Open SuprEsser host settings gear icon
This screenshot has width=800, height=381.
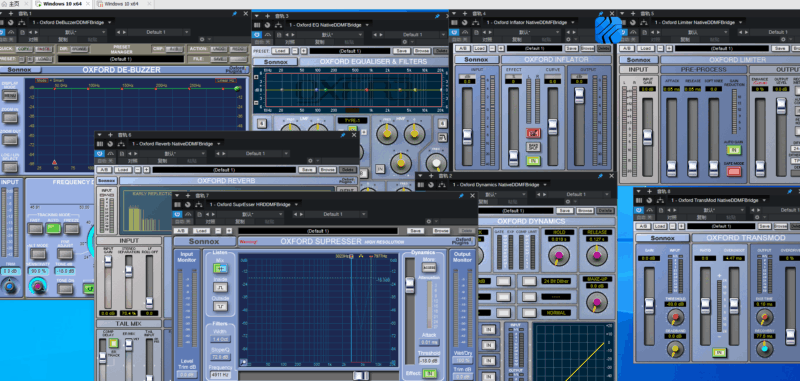pos(428,221)
